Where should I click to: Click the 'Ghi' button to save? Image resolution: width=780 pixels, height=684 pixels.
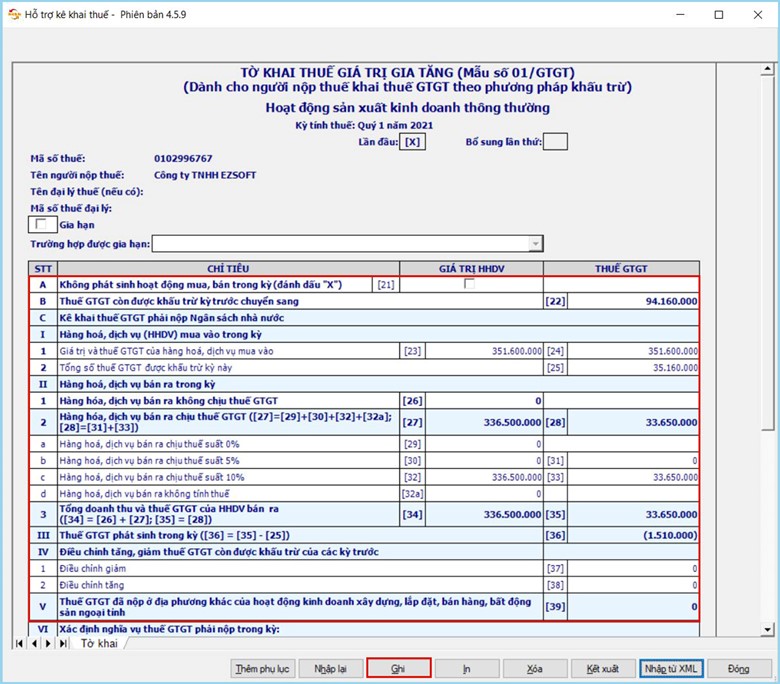[x=398, y=668]
